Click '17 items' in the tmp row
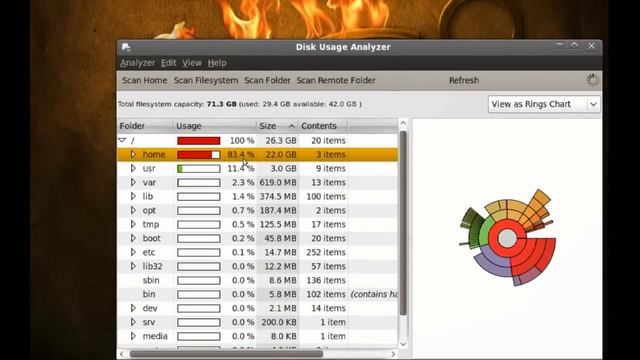 tap(328, 224)
